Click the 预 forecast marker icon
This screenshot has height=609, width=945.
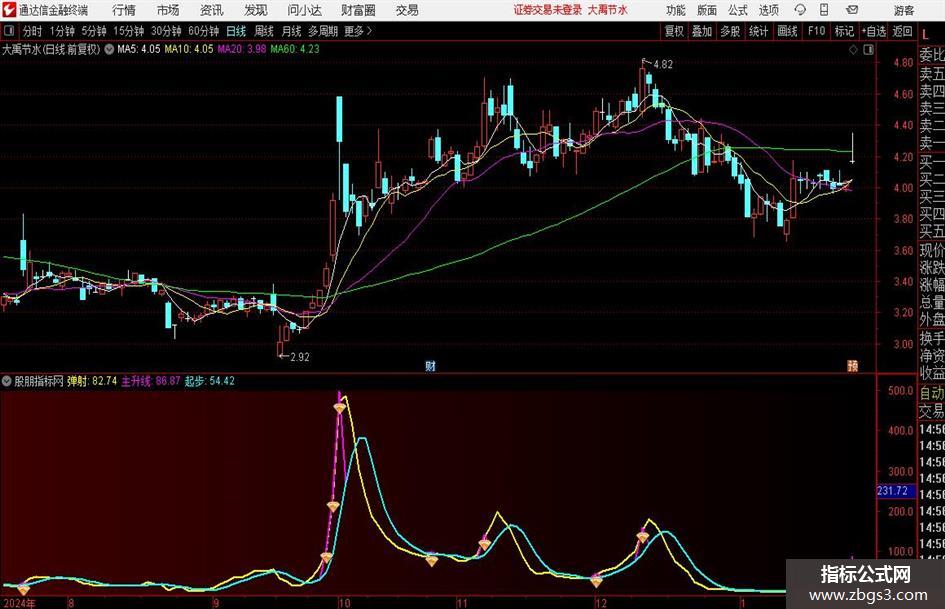click(x=853, y=365)
